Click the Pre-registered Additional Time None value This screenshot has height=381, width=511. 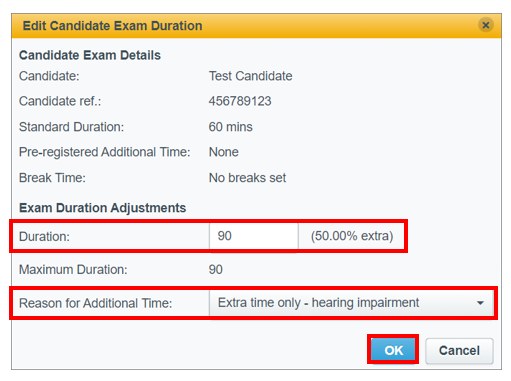coord(224,152)
